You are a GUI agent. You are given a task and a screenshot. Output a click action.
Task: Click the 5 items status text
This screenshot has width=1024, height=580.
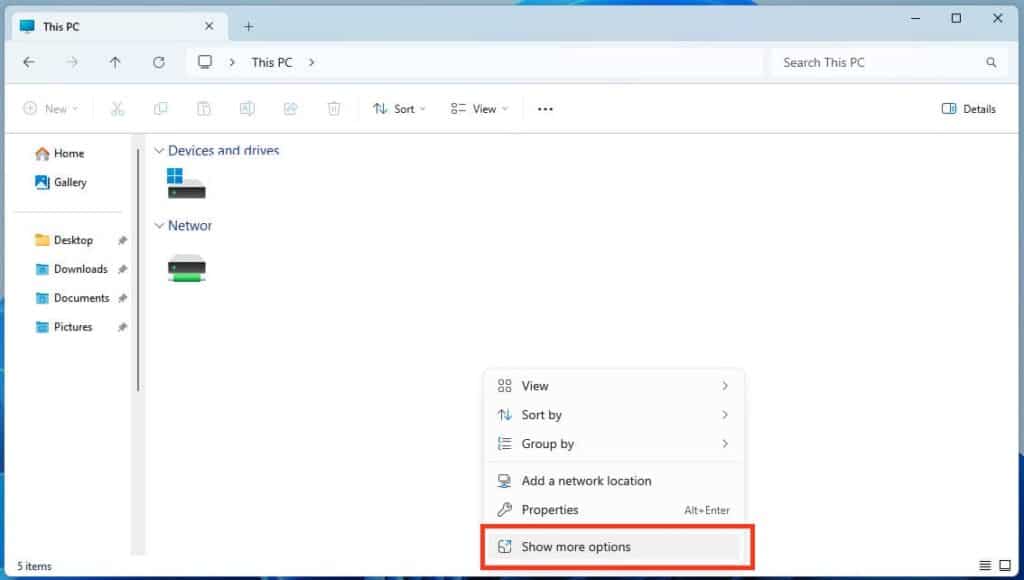pos(34,566)
